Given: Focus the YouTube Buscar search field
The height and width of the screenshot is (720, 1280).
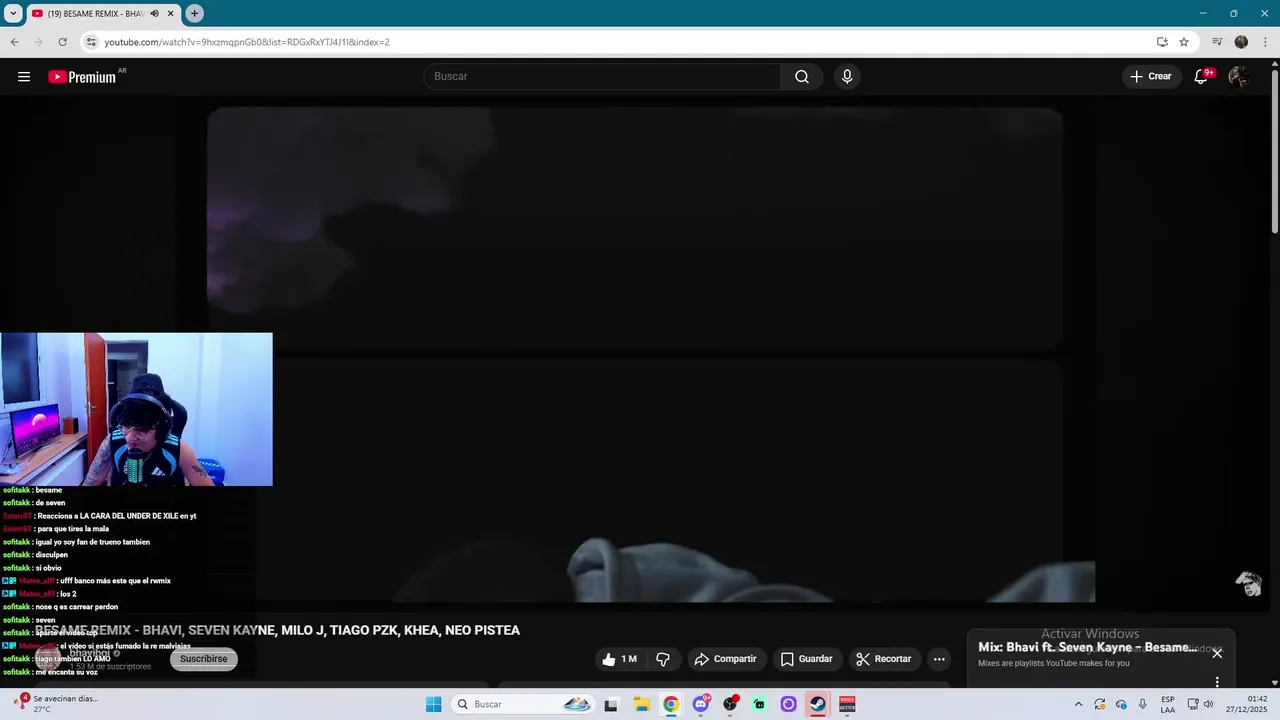Looking at the screenshot, I should pyautogui.click(x=602, y=77).
